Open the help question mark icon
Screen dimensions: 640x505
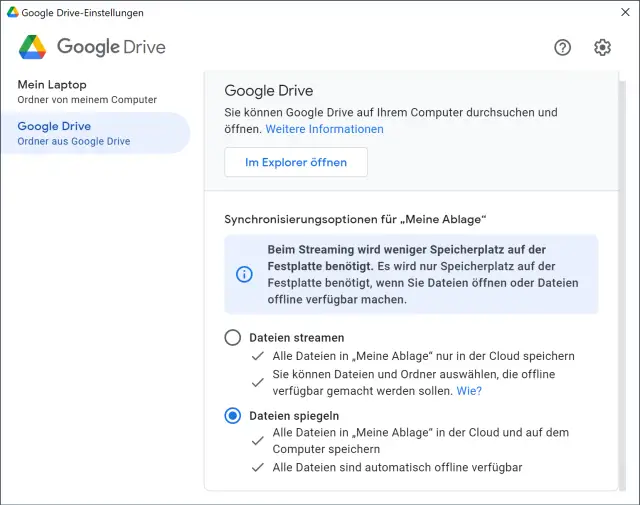tap(562, 47)
